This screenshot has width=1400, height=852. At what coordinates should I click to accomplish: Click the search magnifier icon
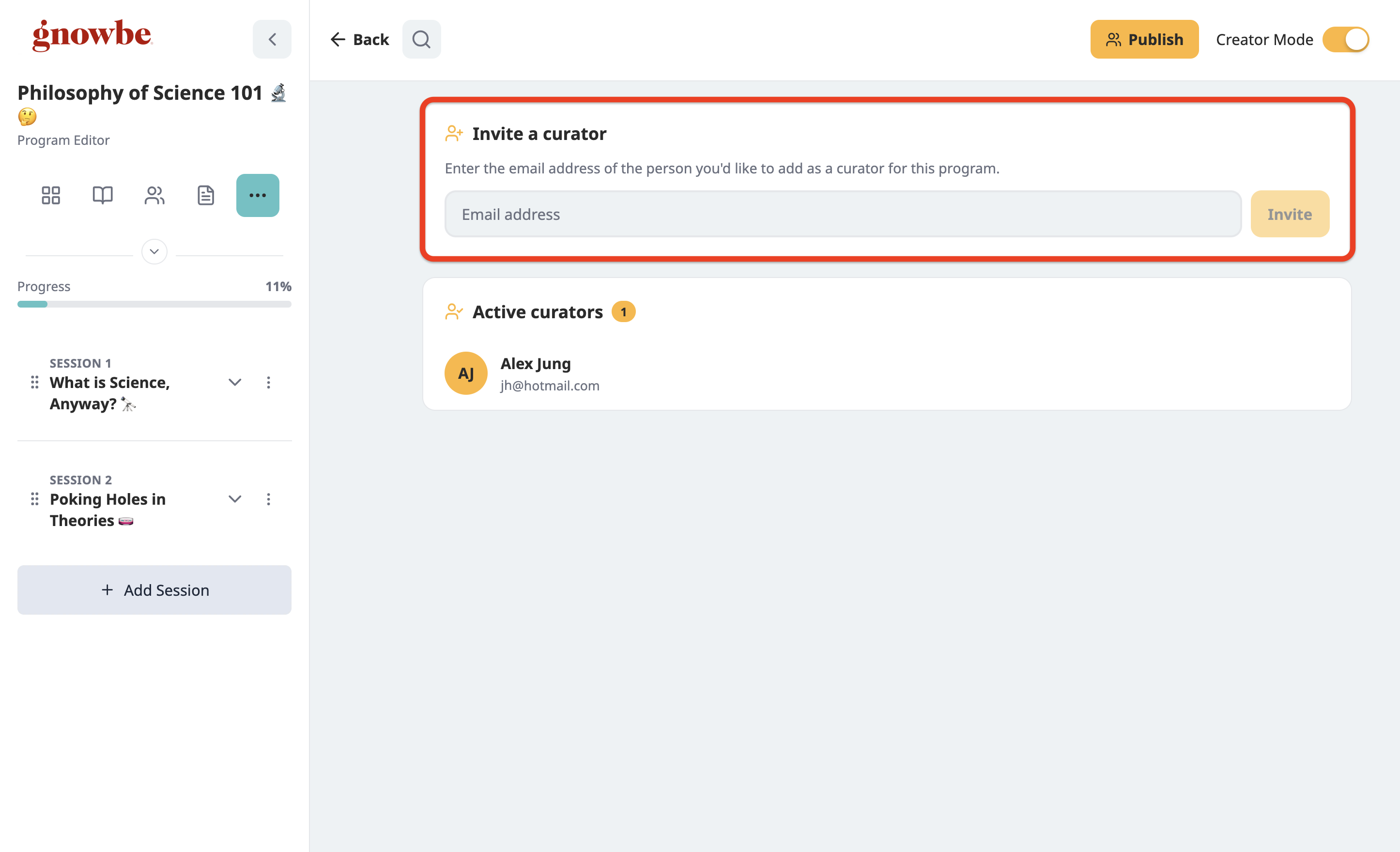click(422, 39)
